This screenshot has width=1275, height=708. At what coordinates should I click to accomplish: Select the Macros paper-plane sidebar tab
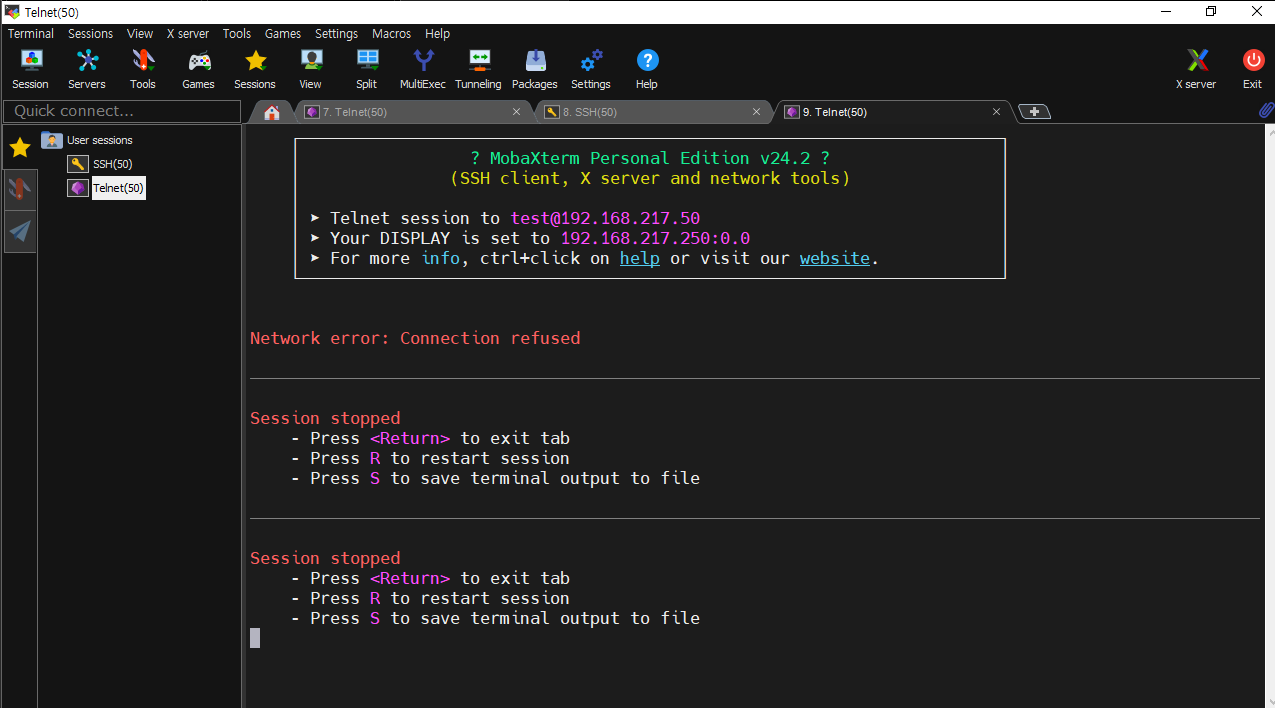click(x=20, y=231)
